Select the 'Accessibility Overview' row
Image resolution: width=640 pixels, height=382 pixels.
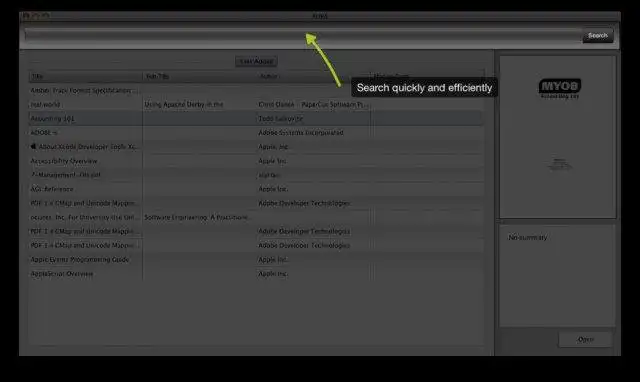coord(256,161)
